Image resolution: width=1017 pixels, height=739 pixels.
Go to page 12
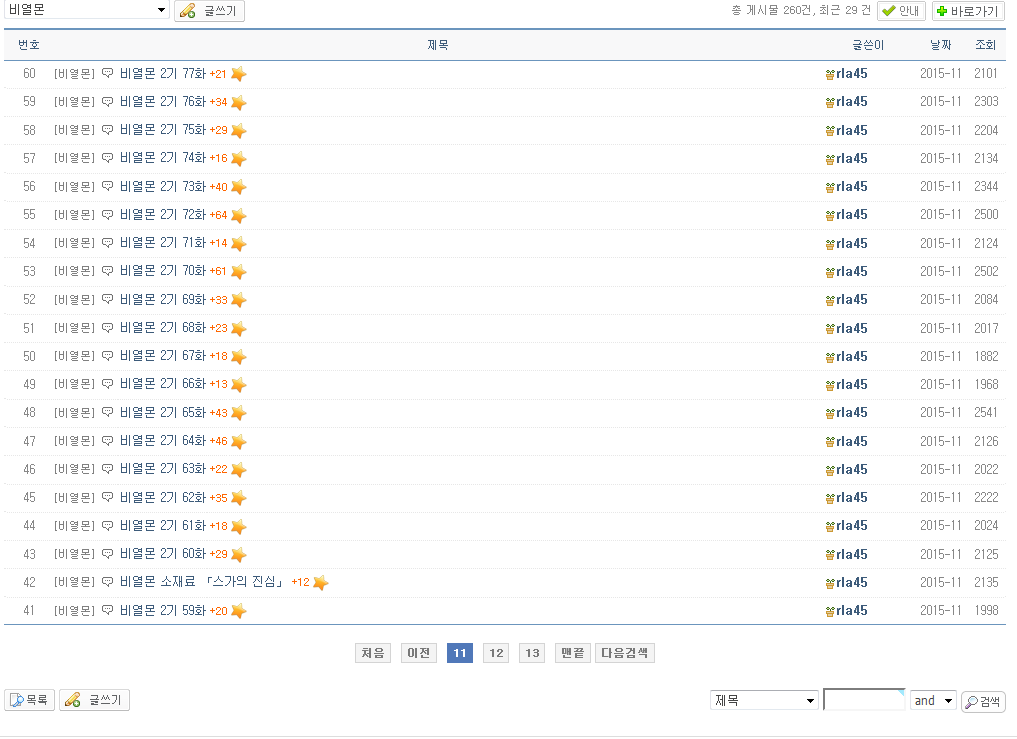(495, 653)
